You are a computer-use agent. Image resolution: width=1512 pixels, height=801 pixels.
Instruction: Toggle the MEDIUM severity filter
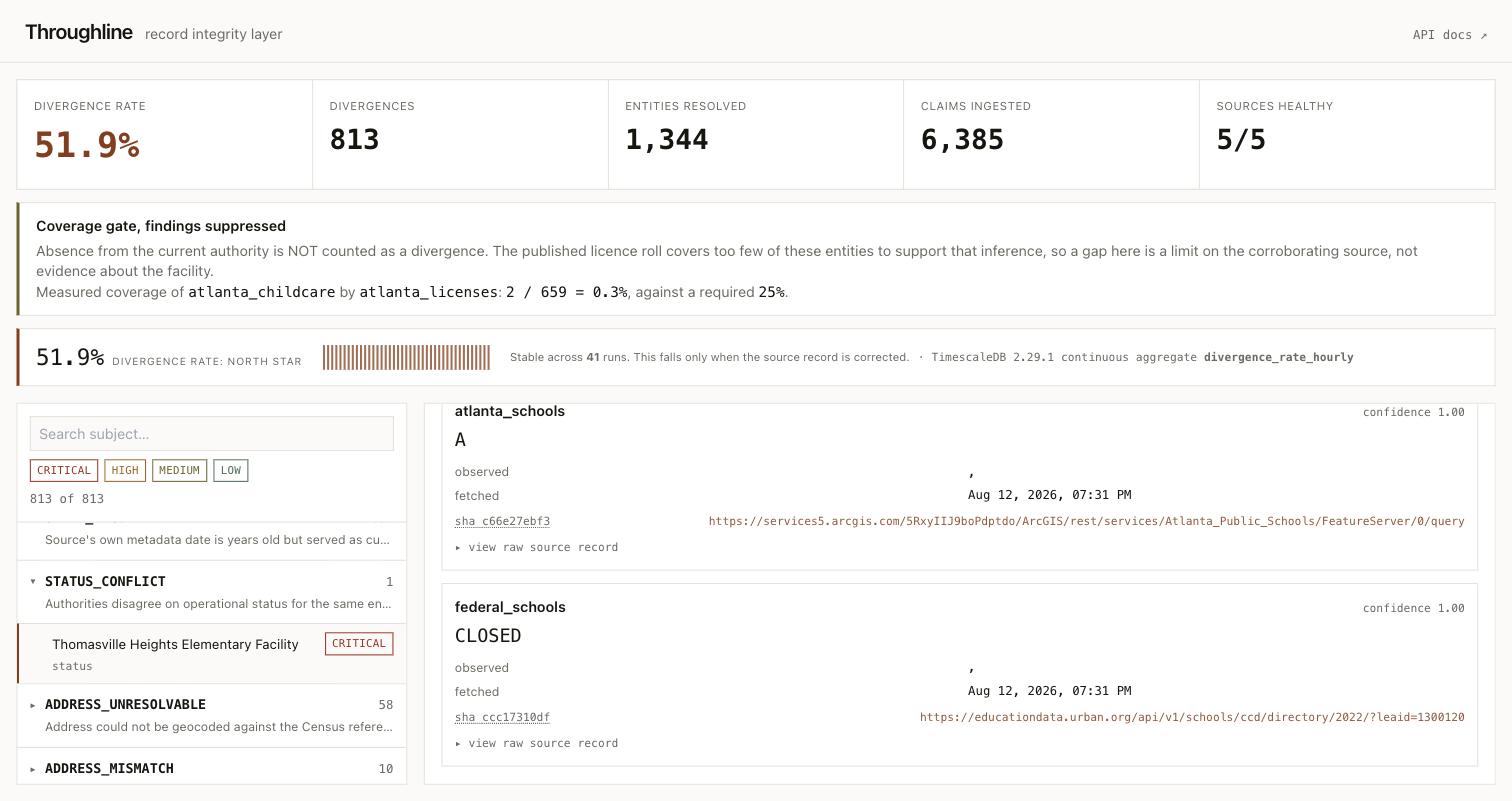[179, 470]
